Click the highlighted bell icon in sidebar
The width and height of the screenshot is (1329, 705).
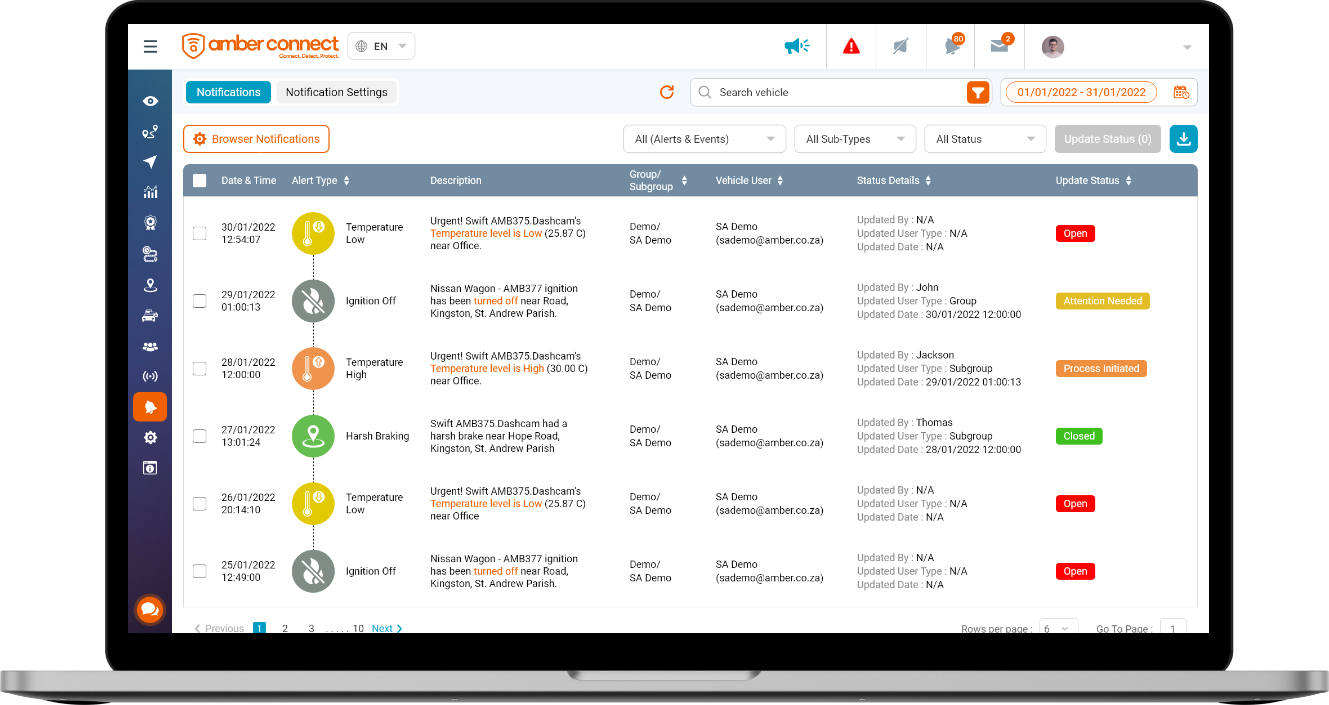tap(150, 407)
